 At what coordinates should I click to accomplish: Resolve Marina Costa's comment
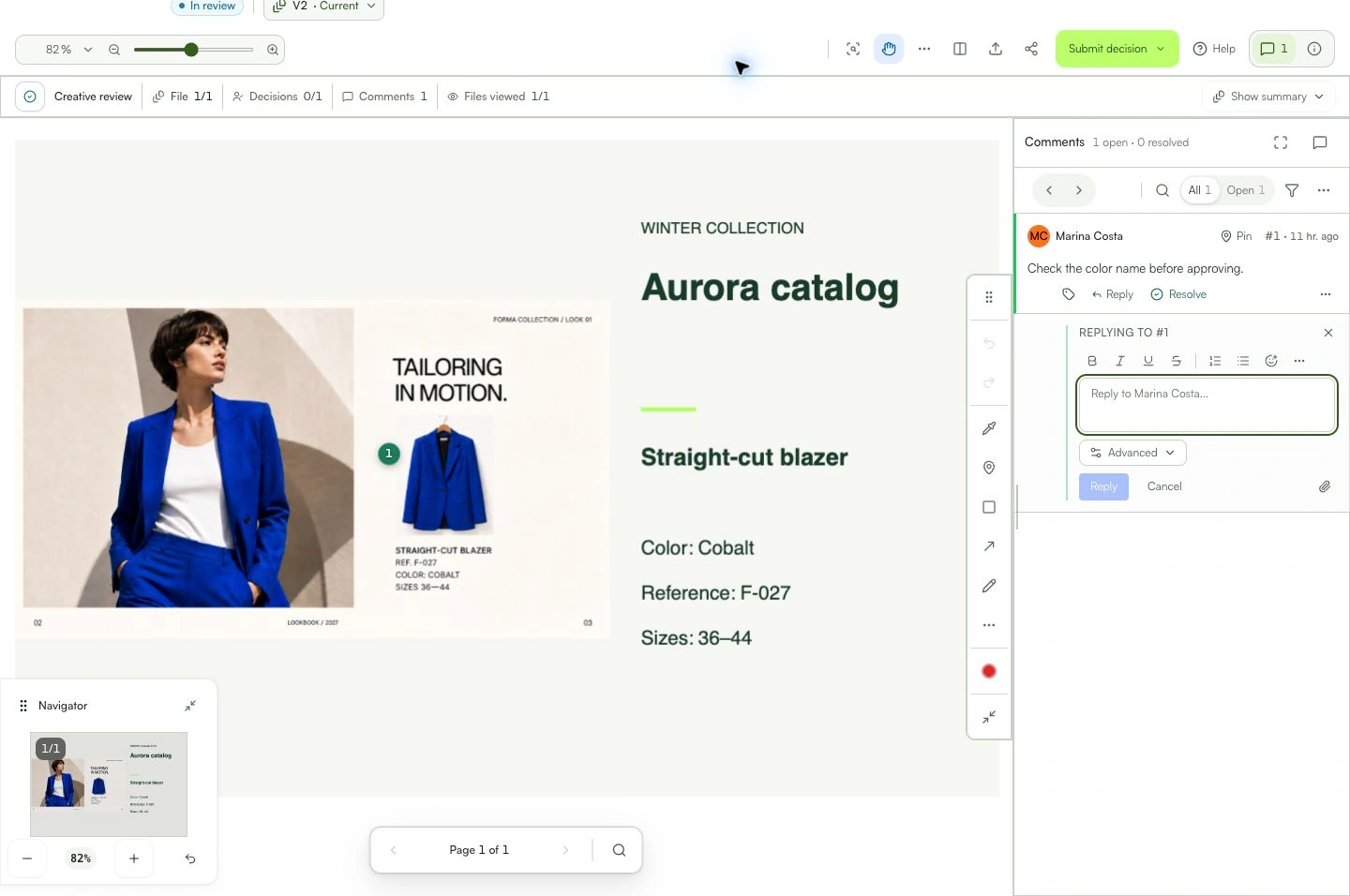(x=1178, y=294)
